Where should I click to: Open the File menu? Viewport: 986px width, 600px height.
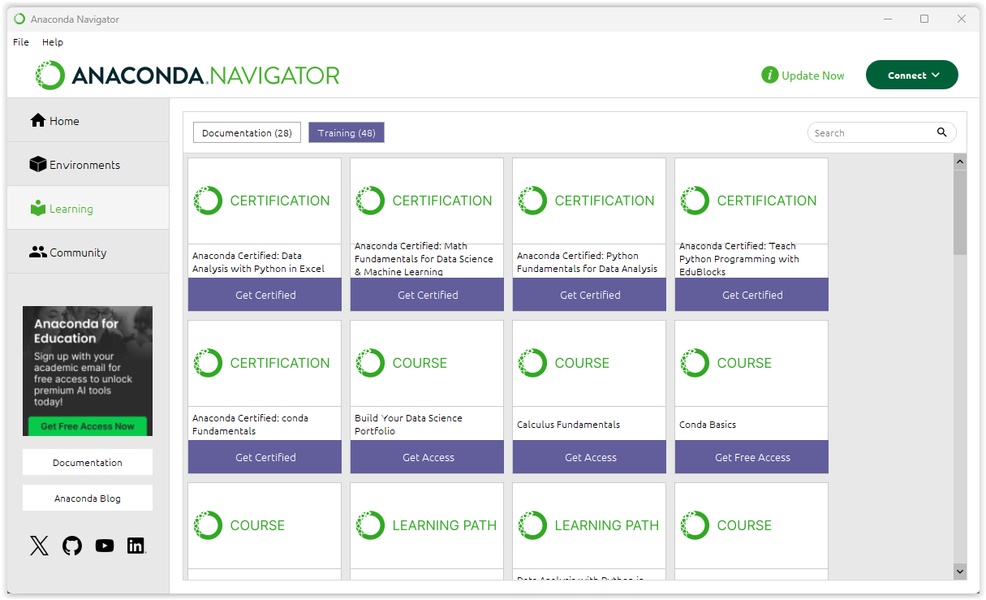click(x=21, y=42)
